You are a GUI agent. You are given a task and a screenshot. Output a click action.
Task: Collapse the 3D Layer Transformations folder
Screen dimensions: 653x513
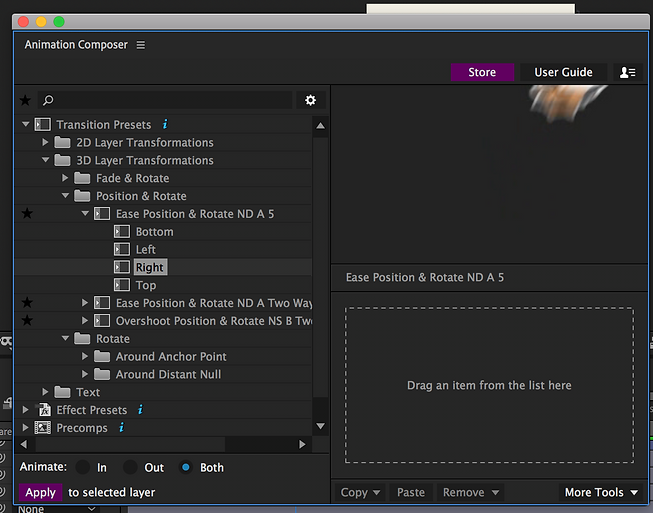(45, 160)
